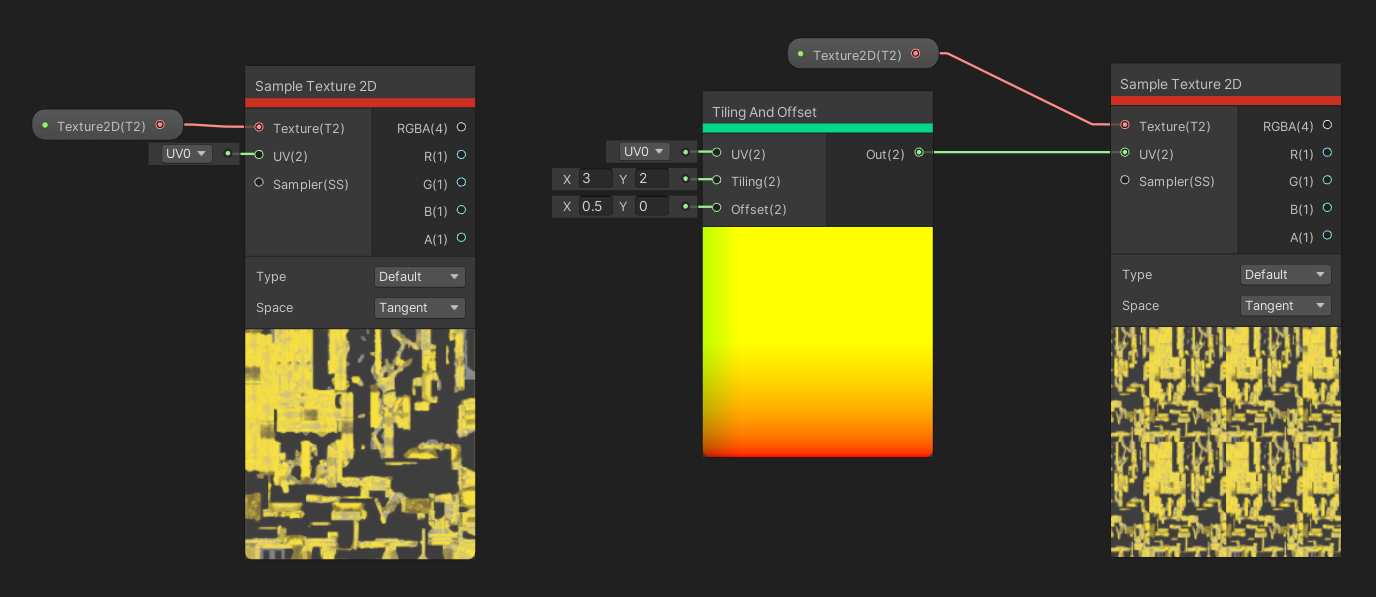The image size is (1376, 597).
Task: Open the UV0 channel dropdown on Tiling And Offset
Action: point(639,151)
